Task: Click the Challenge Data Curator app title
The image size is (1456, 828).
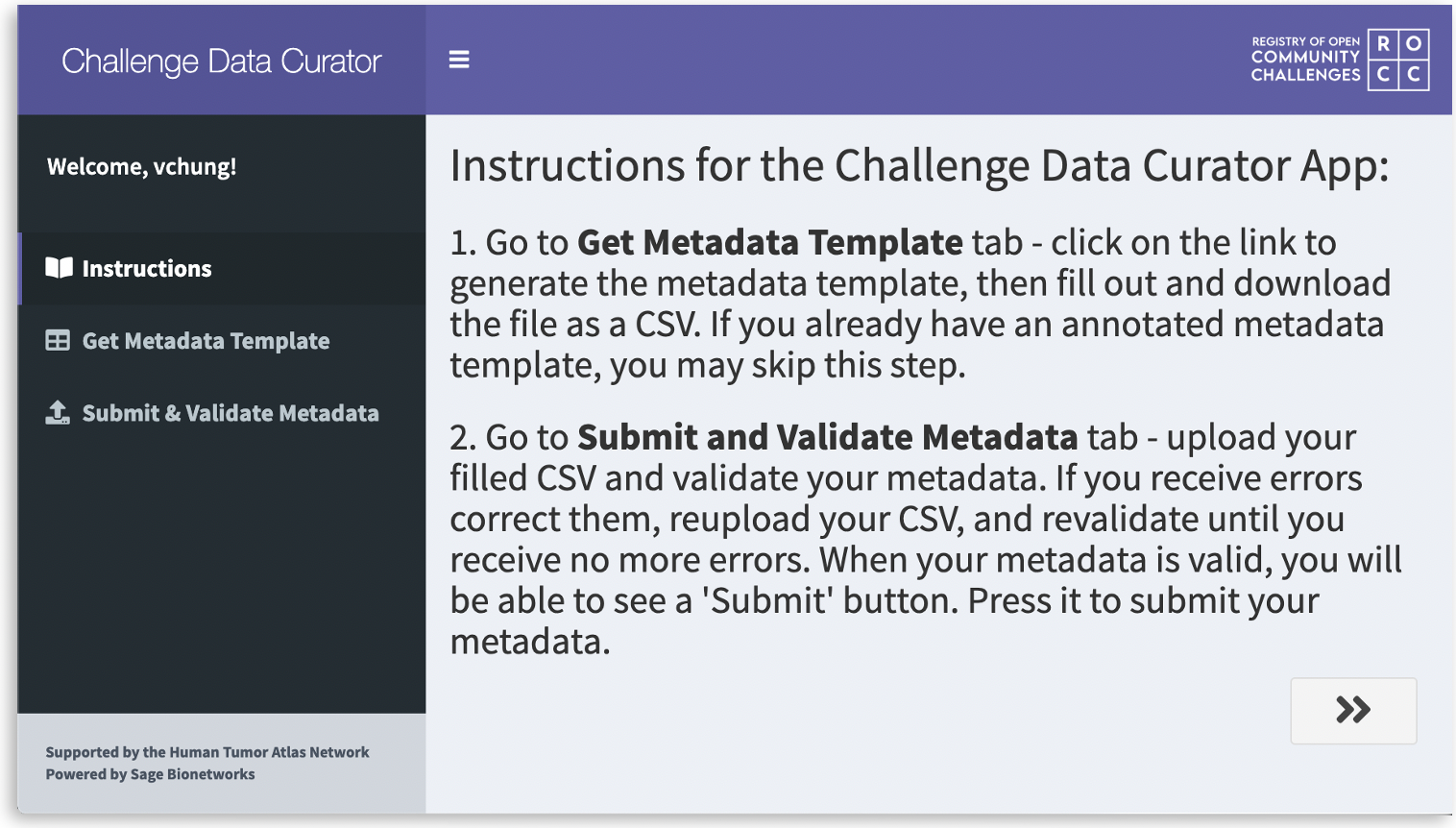Action: click(x=220, y=60)
